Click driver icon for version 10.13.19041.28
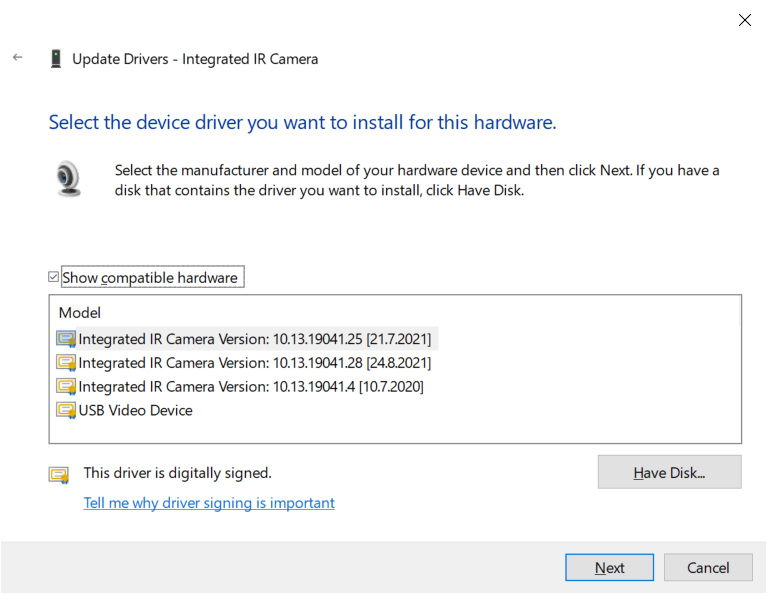 [x=66, y=363]
